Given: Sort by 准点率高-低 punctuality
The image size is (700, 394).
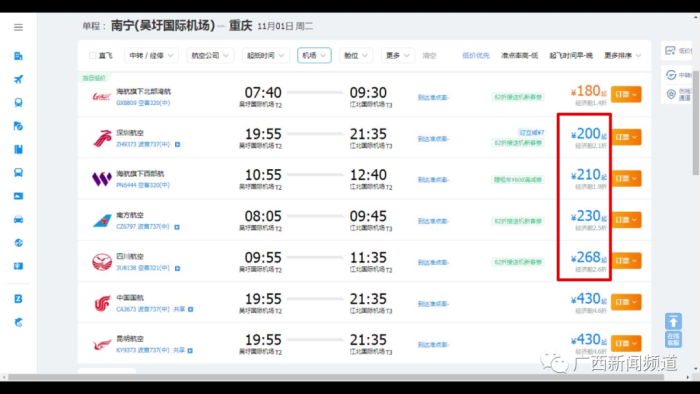Looking at the screenshot, I should [519, 55].
